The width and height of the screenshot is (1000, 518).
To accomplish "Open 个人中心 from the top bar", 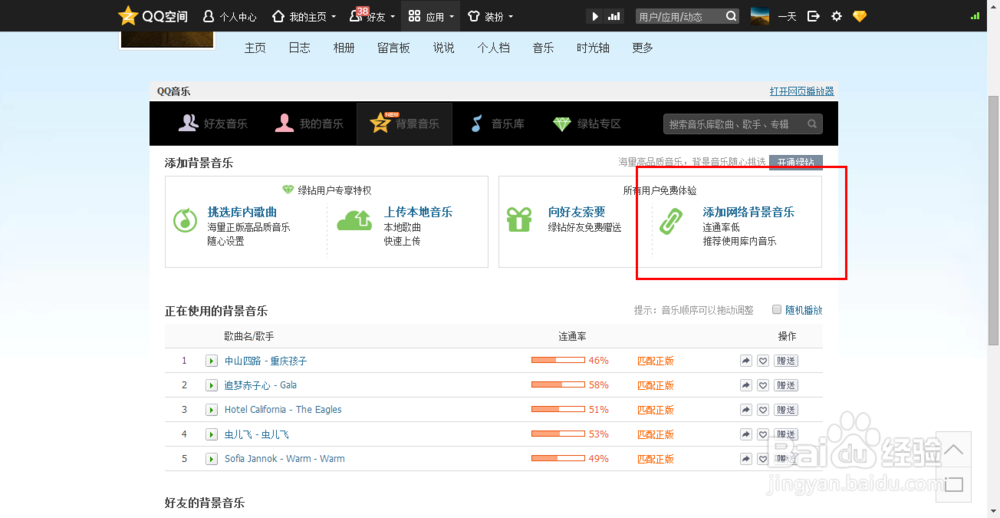I will tap(229, 17).
